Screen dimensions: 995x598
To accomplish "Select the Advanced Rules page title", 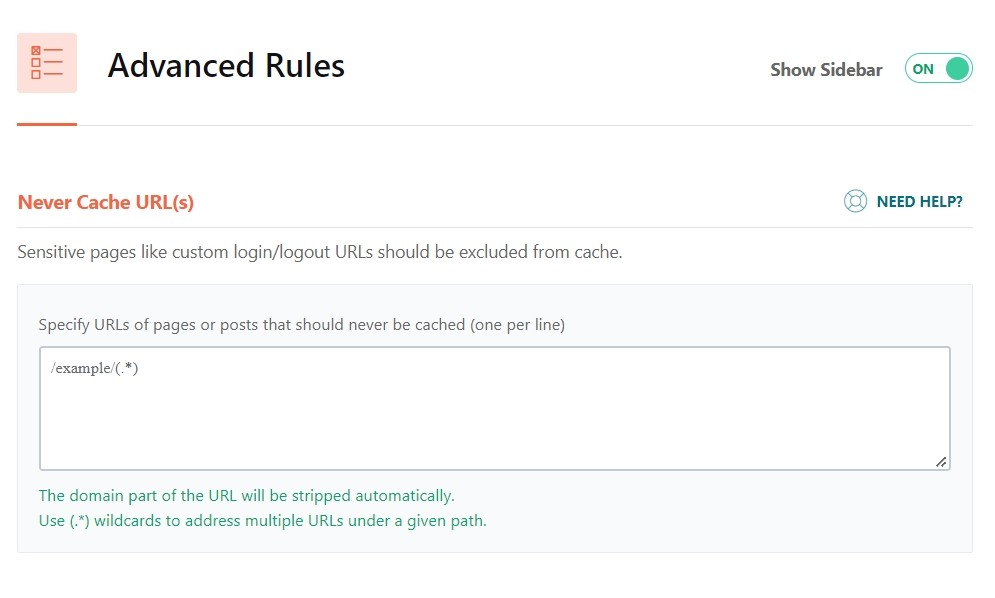I will pos(226,66).
